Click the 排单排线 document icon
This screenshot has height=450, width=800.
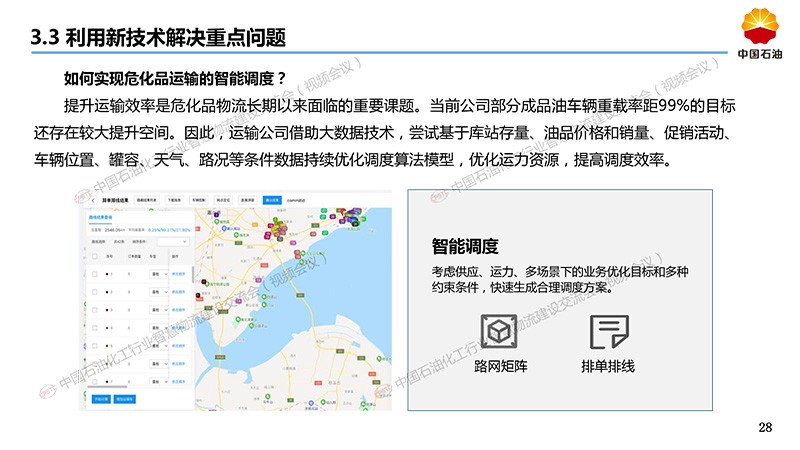609,332
